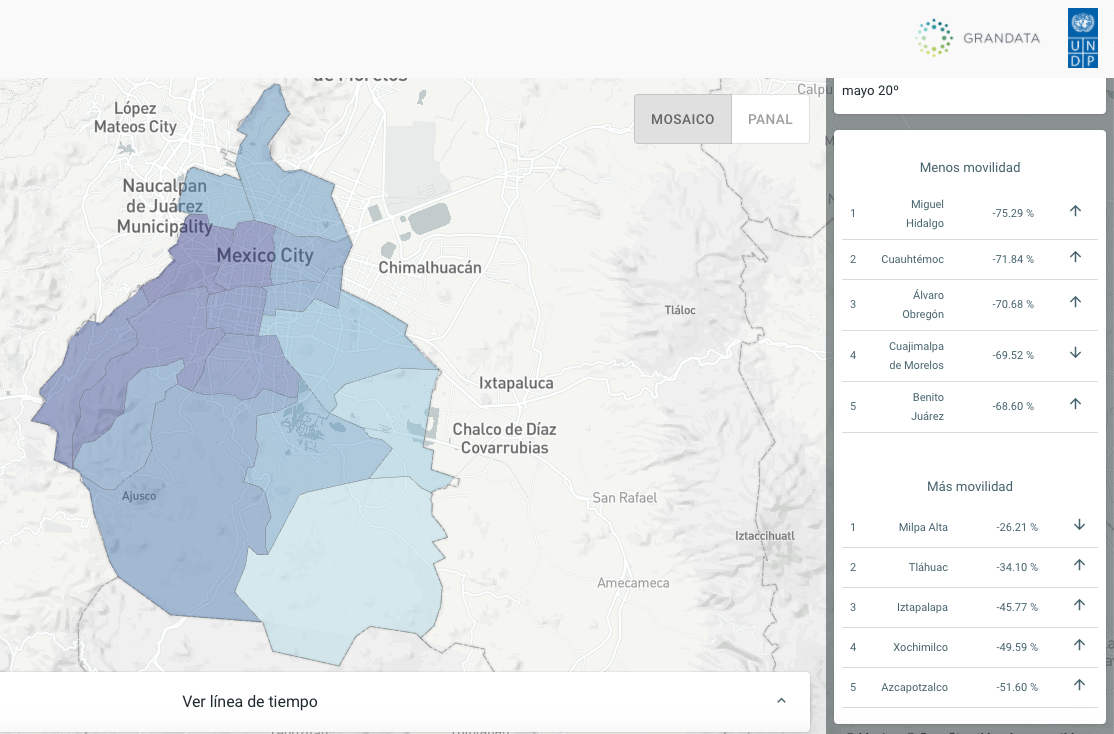Click the downward arrow next to Cuajimalpa de Morelos

(1076, 354)
